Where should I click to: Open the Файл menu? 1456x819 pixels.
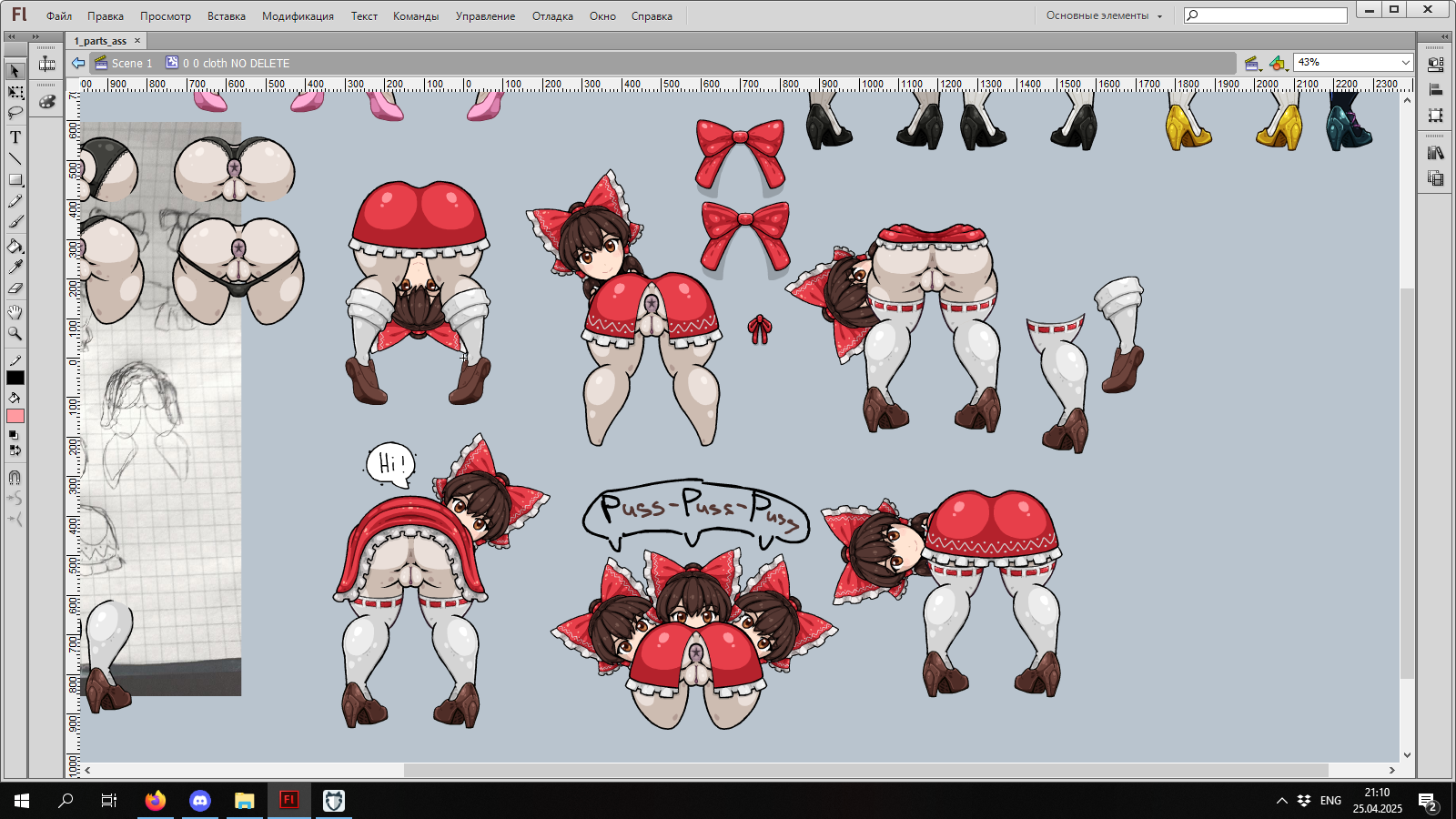click(59, 16)
